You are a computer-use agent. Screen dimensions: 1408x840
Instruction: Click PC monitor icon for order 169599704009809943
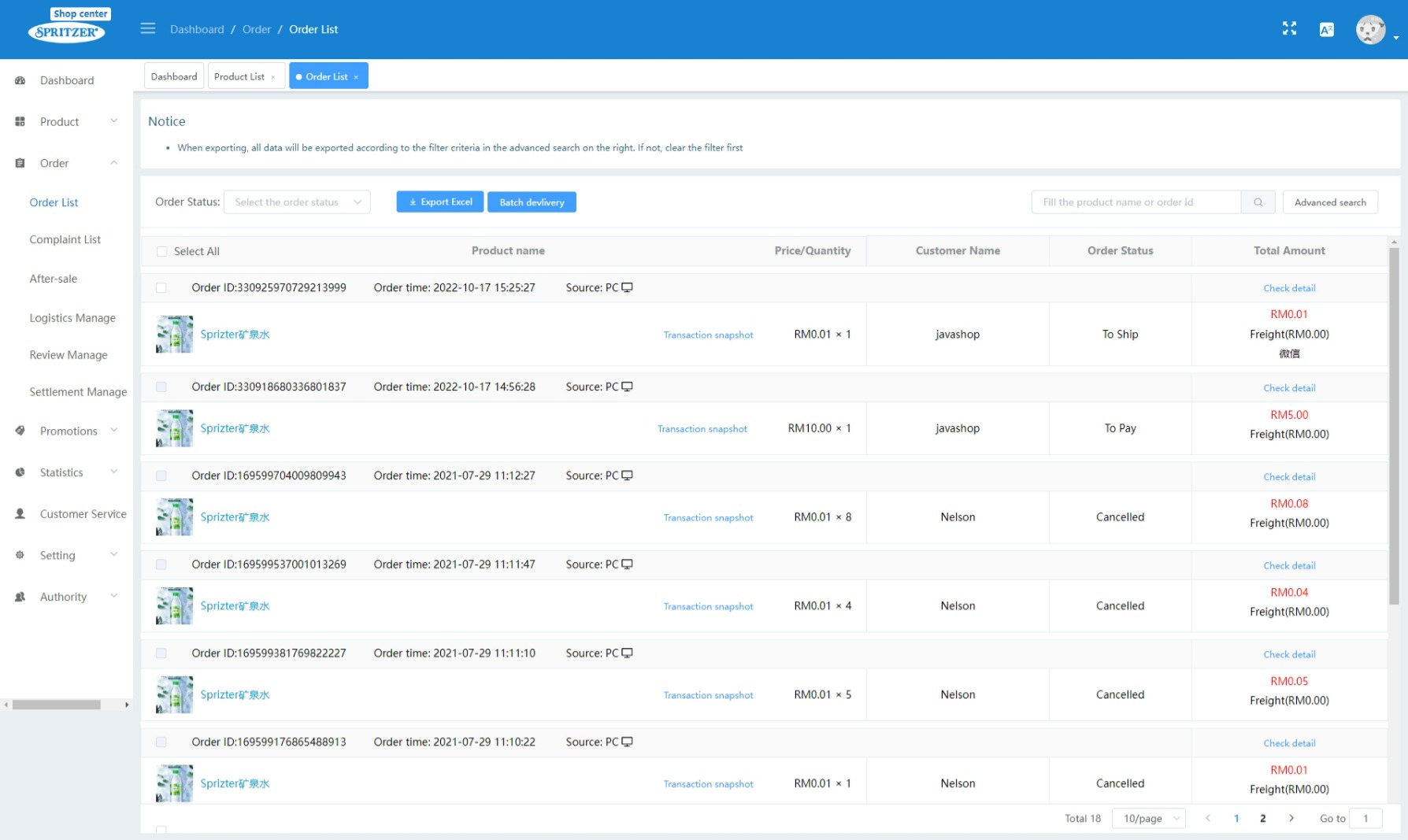[627, 476]
